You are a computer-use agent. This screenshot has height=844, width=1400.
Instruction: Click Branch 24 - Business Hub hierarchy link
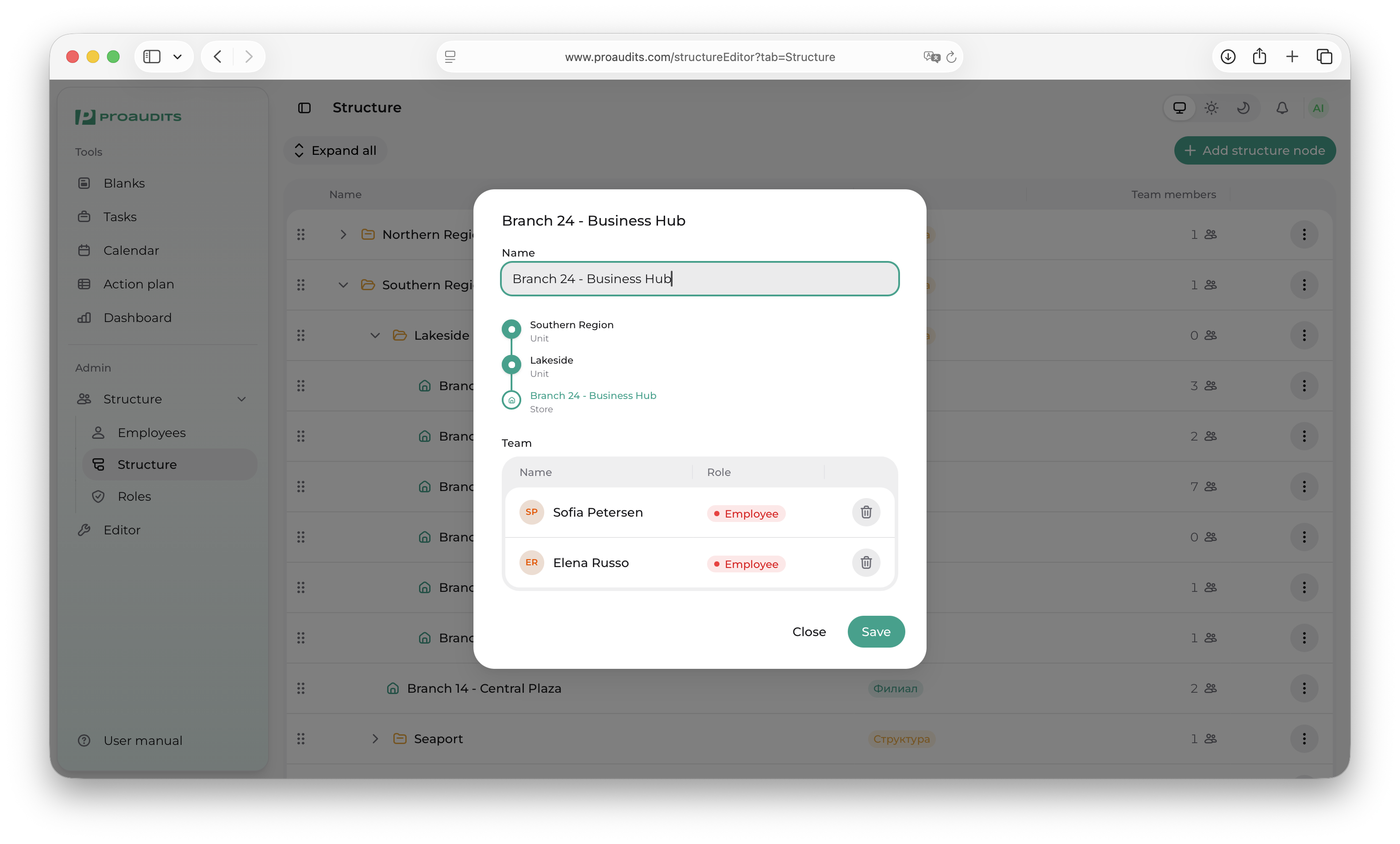(592, 395)
